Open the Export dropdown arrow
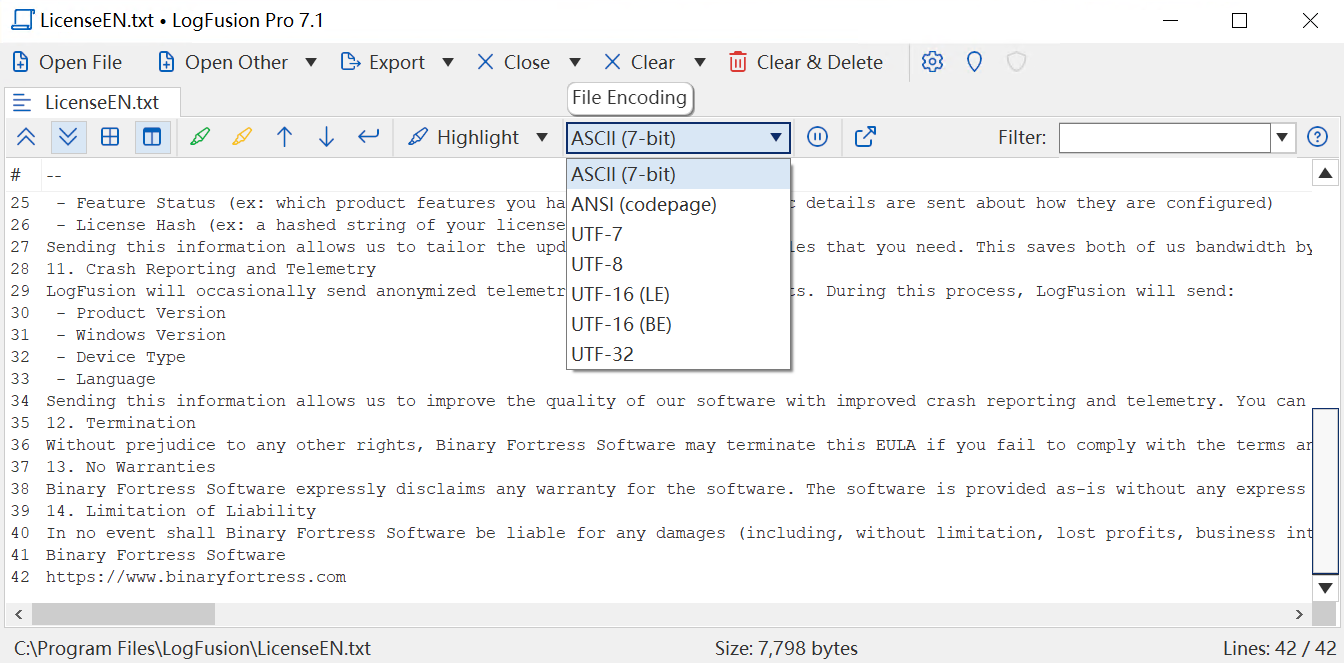 click(448, 62)
